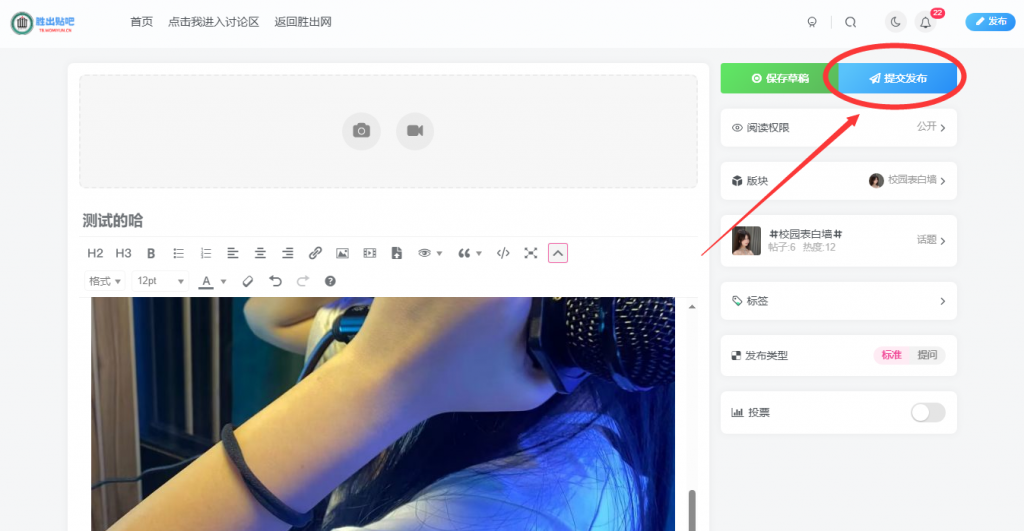The width and height of the screenshot is (1024, 531).
Task: Redo last edit
Action: point(302,281)
